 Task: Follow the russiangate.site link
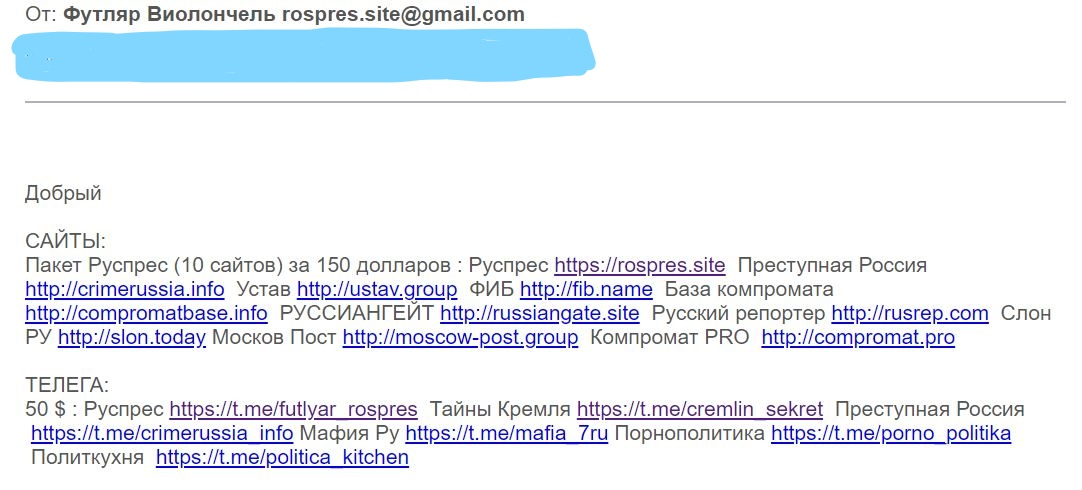coord(540,313)
